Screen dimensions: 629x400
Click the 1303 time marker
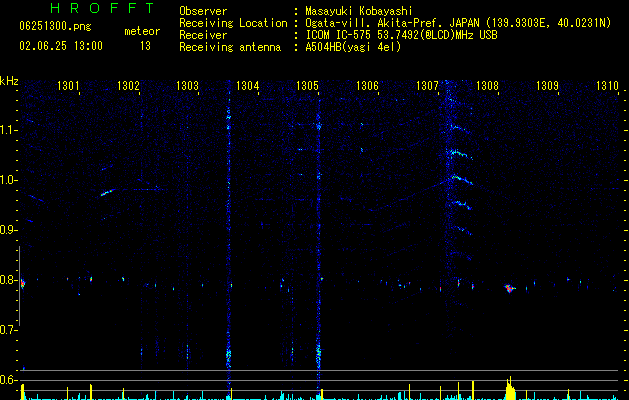[x=187, y=85]
